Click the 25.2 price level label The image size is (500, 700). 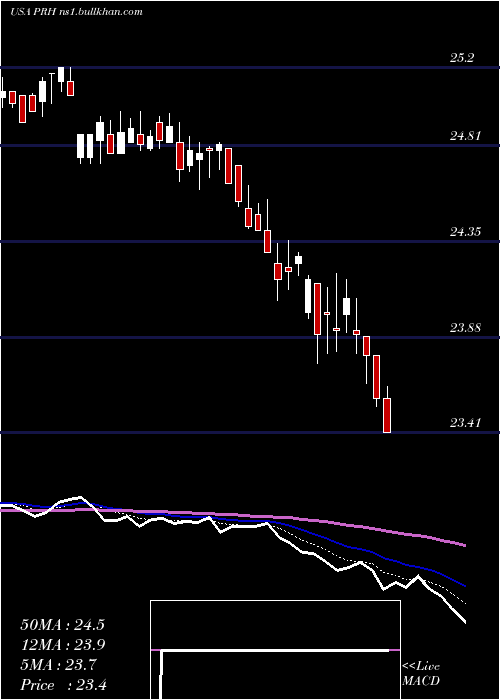[x=462, y=58]
